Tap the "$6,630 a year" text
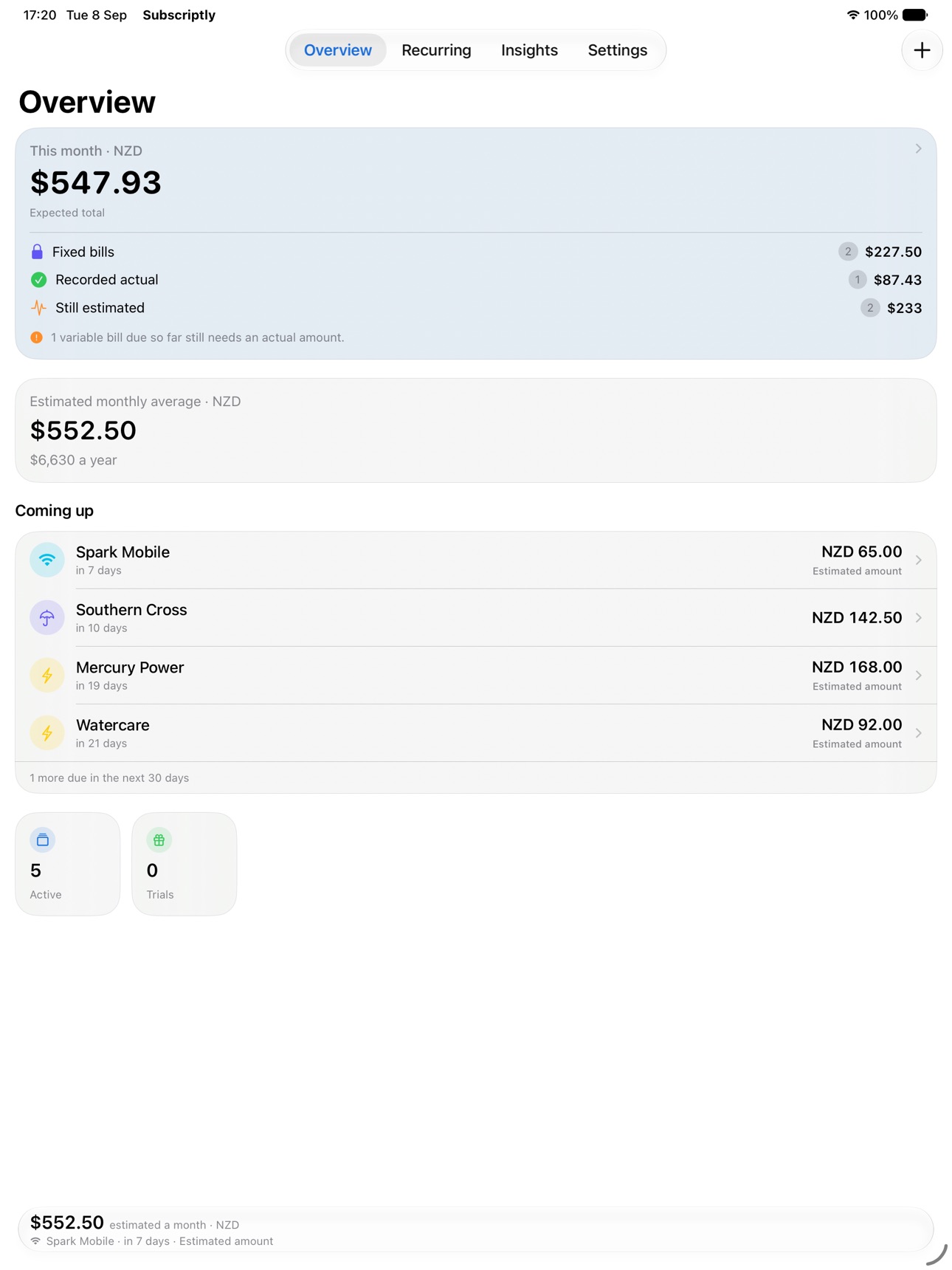Viewport: 952px width, 1270px height. pos(74,460)
